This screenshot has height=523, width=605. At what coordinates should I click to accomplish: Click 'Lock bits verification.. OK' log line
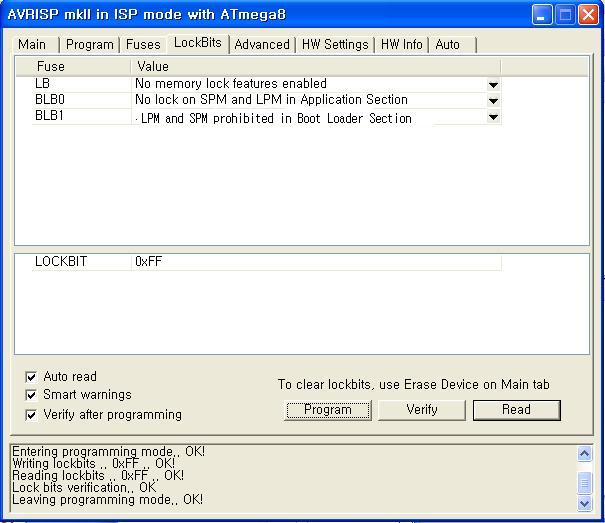point(84,487)
